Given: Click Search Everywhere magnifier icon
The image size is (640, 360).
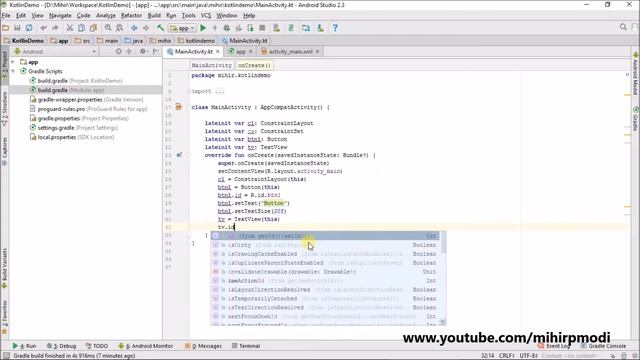Looking at the screenshot, I should (623, 27).
